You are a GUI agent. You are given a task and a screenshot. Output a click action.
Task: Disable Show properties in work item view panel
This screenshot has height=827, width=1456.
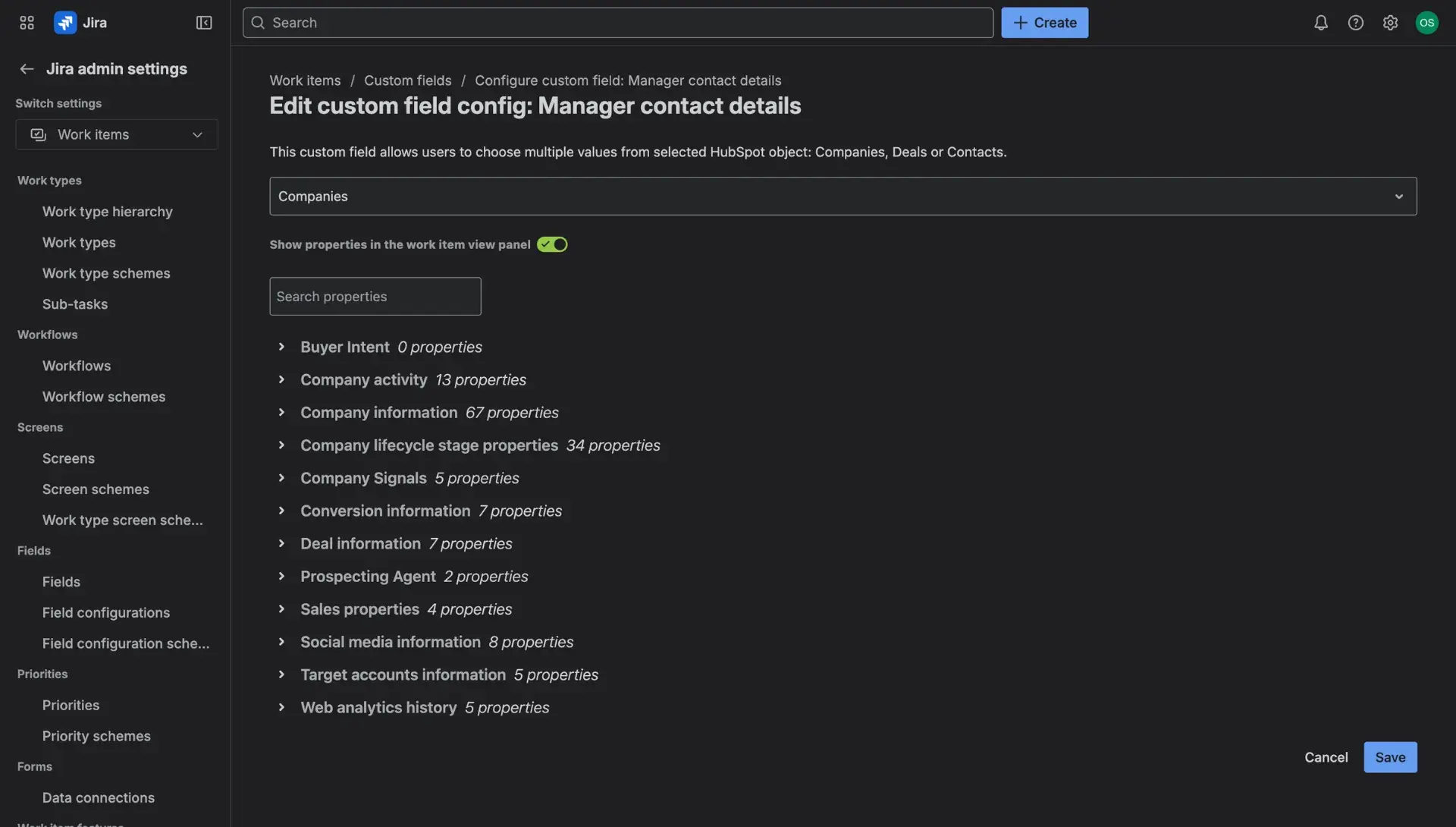551,244
